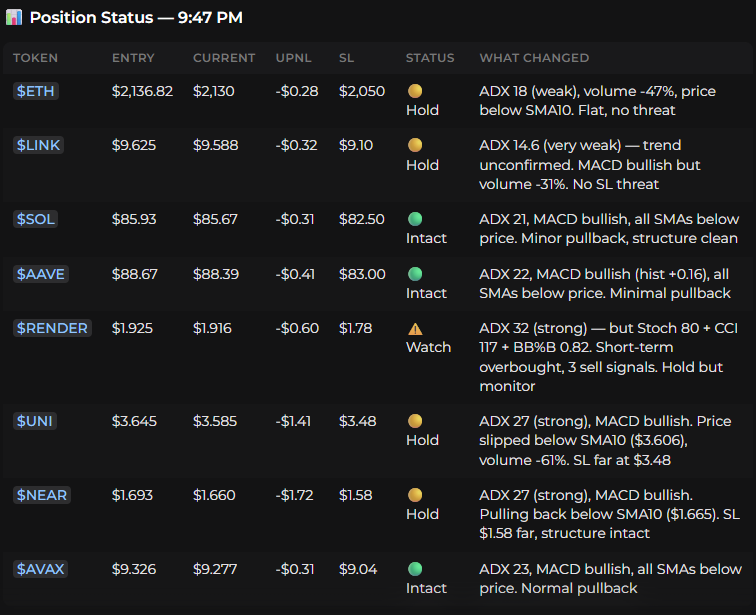The height and width of the screenshot is (615, 756).
Task: Open the $LINK token tag
Action: (x=39, y=145)
